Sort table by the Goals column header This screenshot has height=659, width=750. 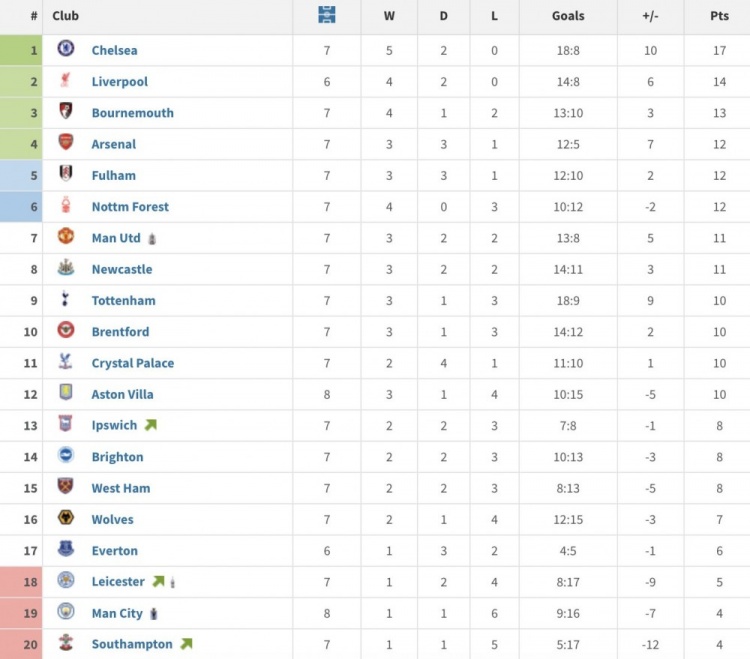568,16
